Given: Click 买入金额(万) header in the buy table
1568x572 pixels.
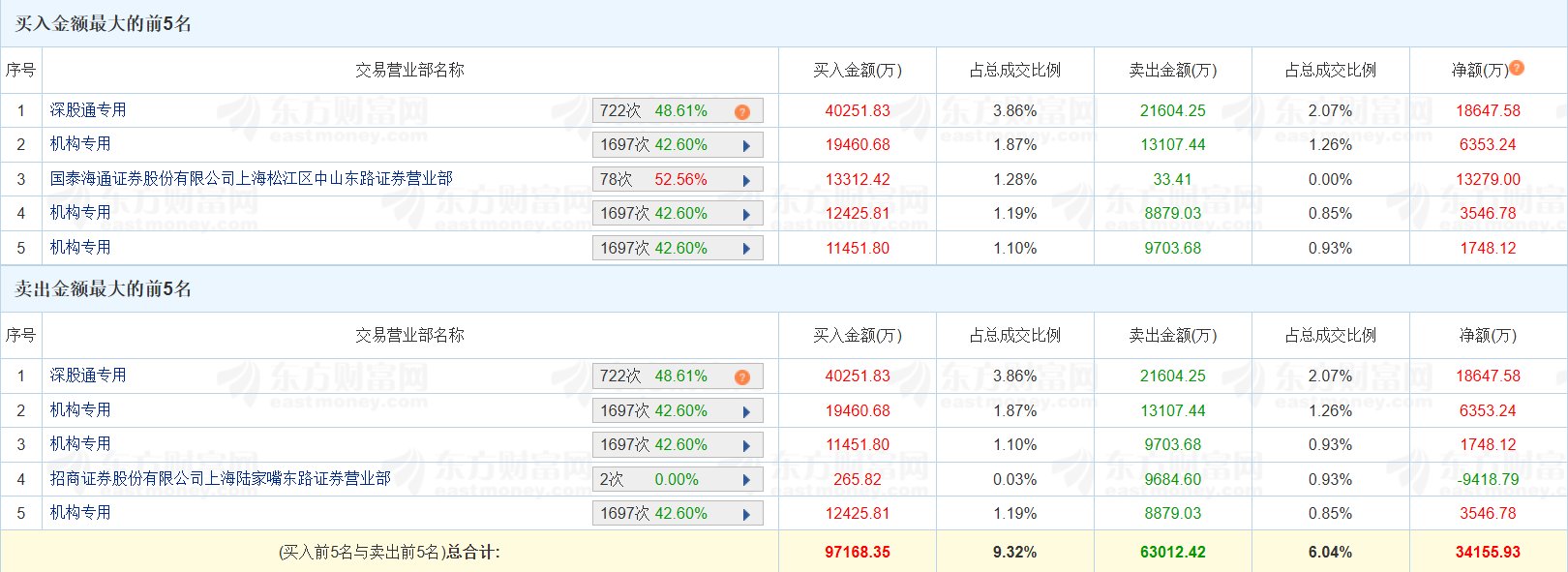Looking at the screenshot, I should click(x=857, y=70).
